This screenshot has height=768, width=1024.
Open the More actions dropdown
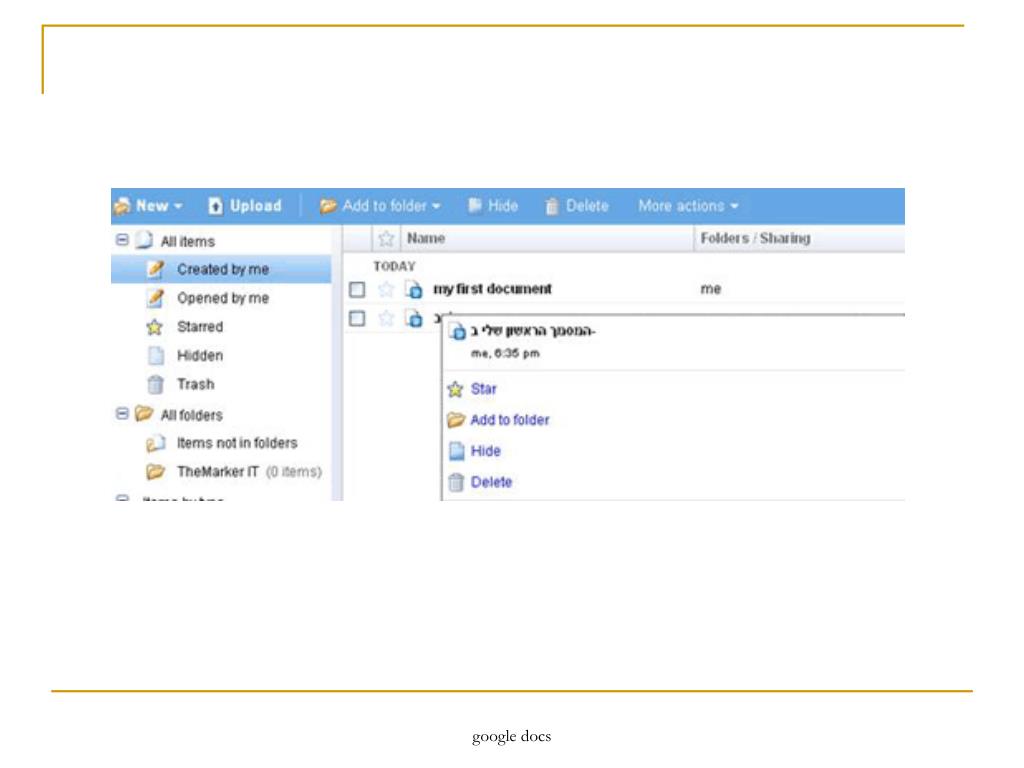[x=688, y=206]
